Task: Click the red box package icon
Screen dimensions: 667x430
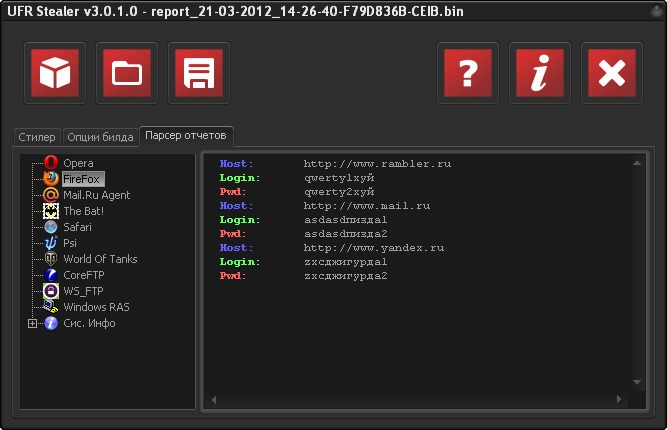Action: pos(54,73)
